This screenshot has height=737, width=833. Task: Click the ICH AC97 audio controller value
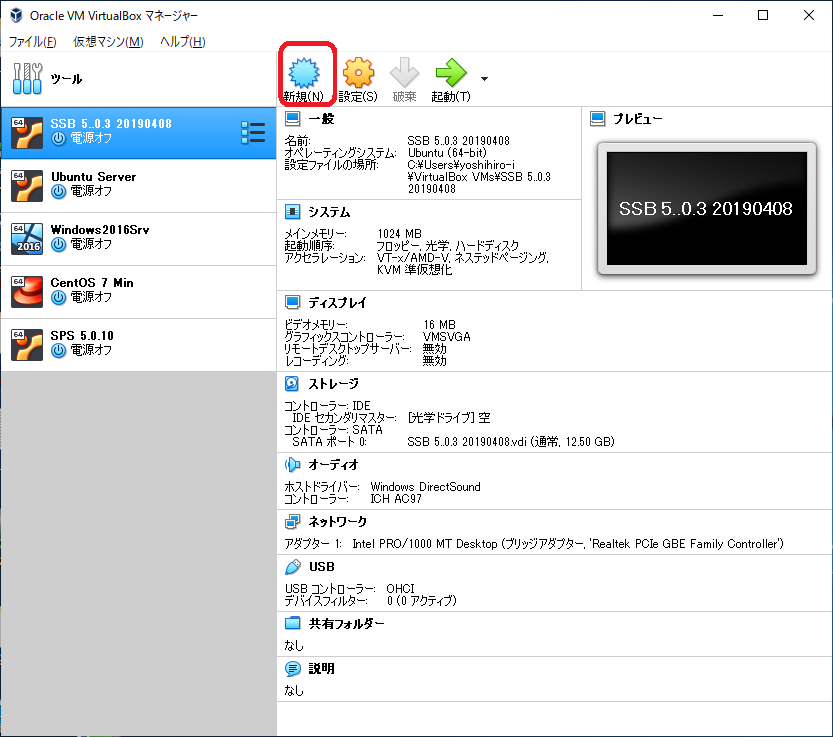click(396, 499)
